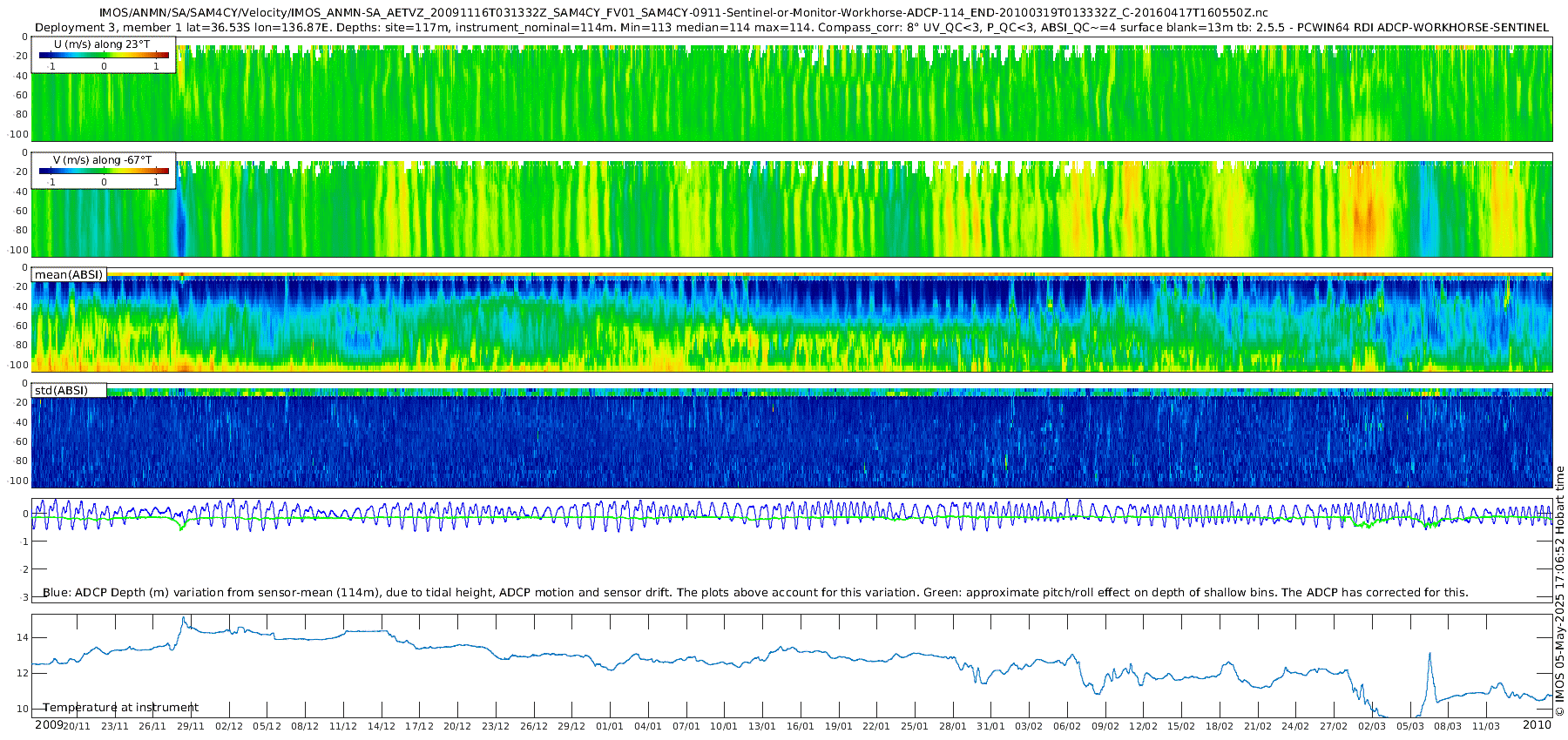Click the 2009 year label on time axis
The height and width of the screenshot is (740, 1568).
pyautogui.click(x=49, y=725)
